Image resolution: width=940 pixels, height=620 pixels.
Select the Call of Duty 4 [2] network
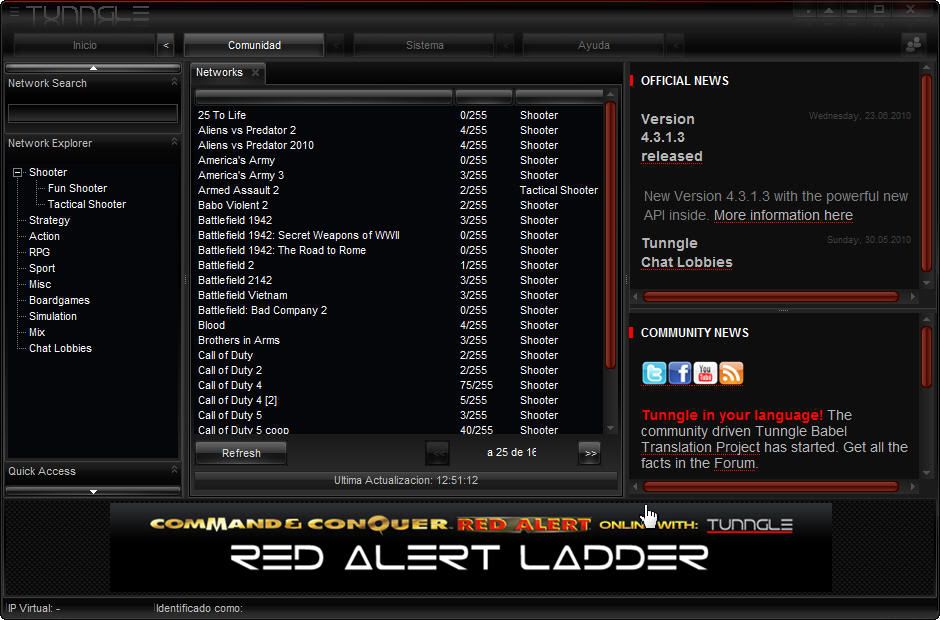[399, 400]
